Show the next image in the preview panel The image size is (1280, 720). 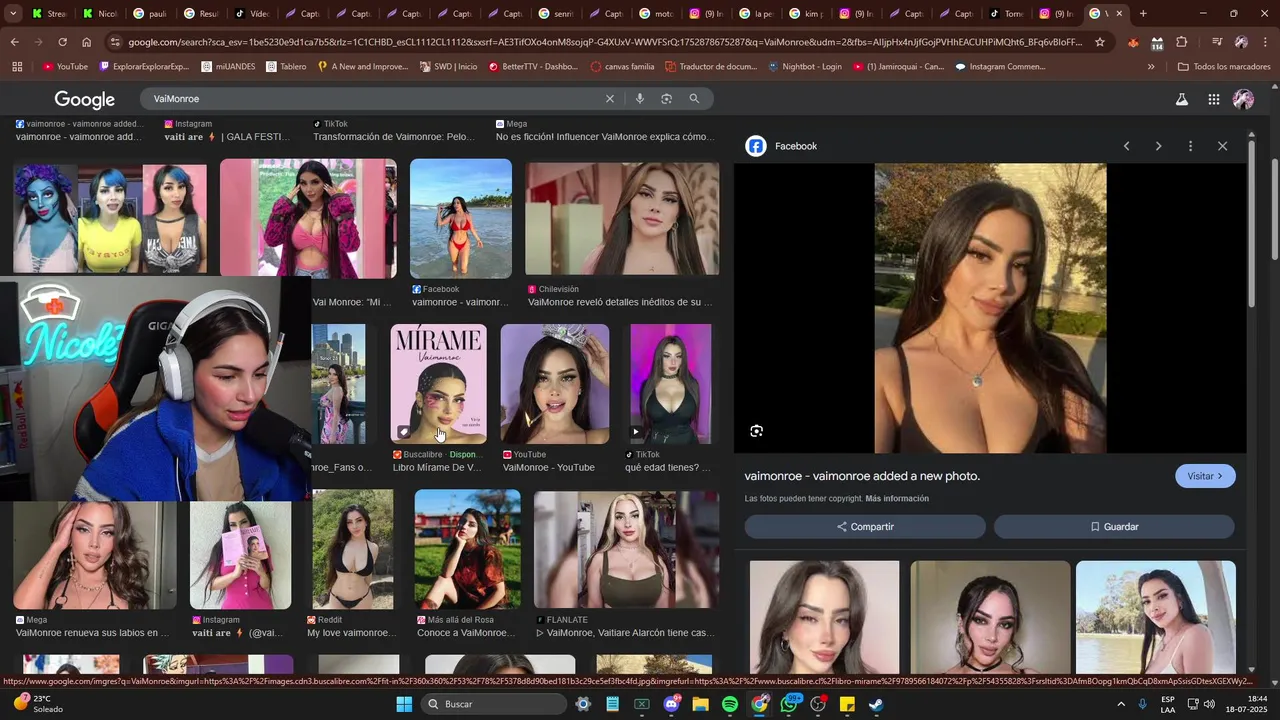point(1158,146)
